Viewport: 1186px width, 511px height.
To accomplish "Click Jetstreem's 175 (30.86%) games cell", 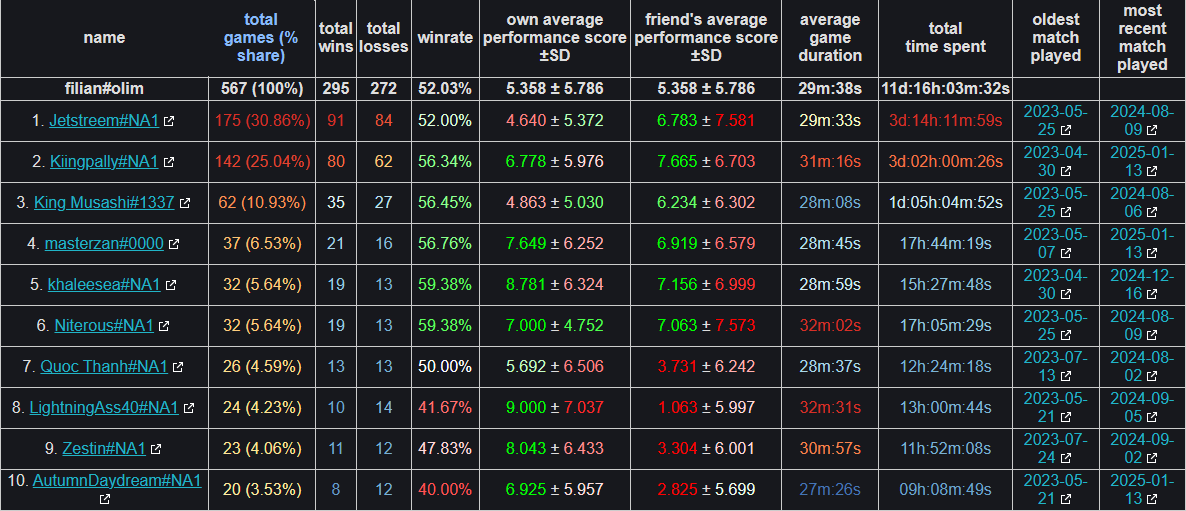I will click(x=262, y=120).
